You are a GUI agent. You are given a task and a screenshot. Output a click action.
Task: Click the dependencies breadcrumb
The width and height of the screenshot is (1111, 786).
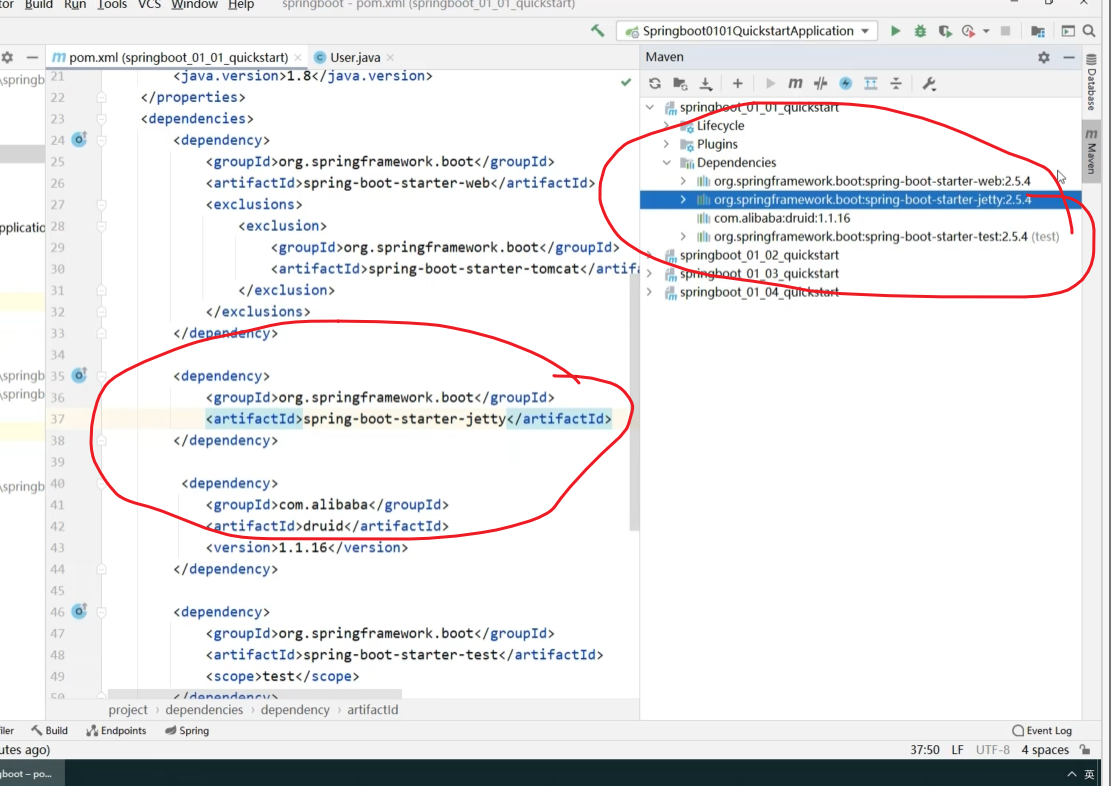[x=204, y=709]
